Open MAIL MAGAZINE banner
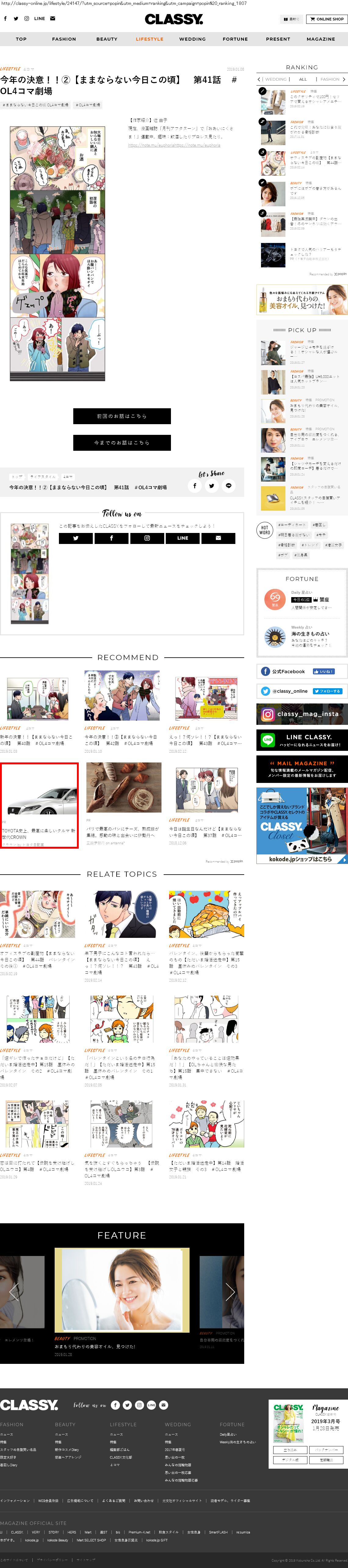 302,769
